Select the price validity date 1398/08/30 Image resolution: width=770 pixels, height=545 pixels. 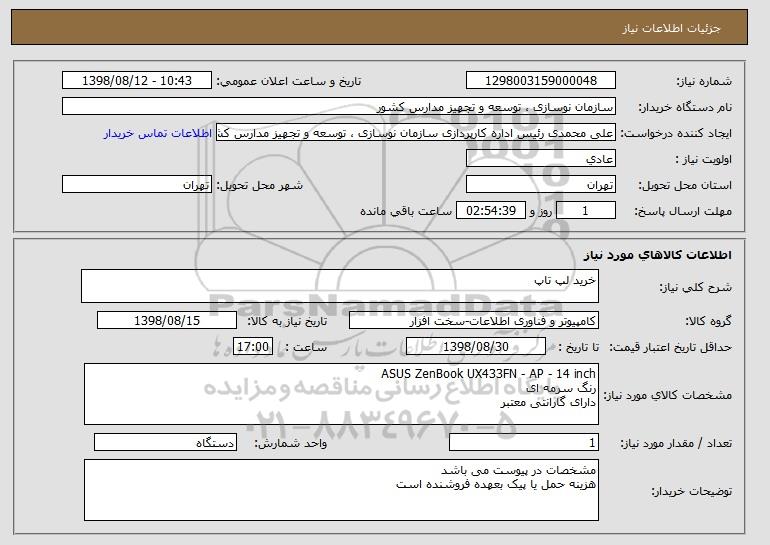point(476,347)
